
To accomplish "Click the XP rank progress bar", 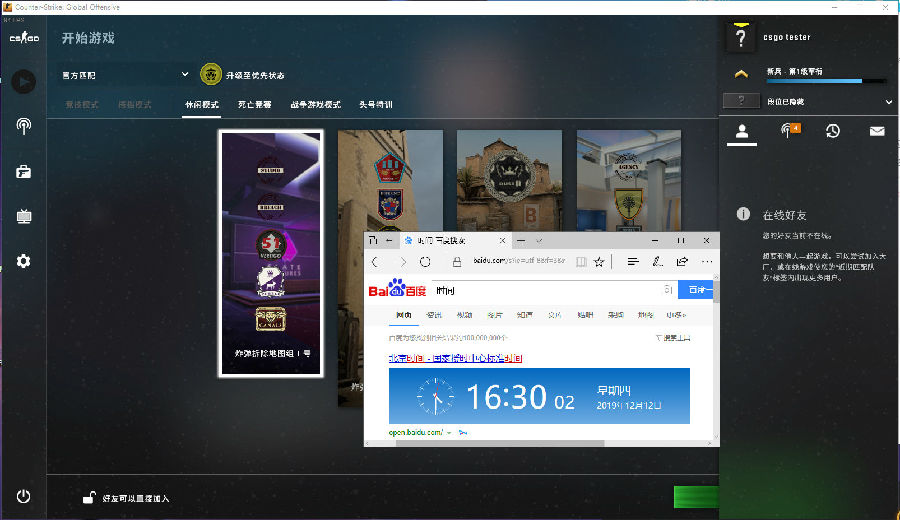I will (x=827, y=81).
